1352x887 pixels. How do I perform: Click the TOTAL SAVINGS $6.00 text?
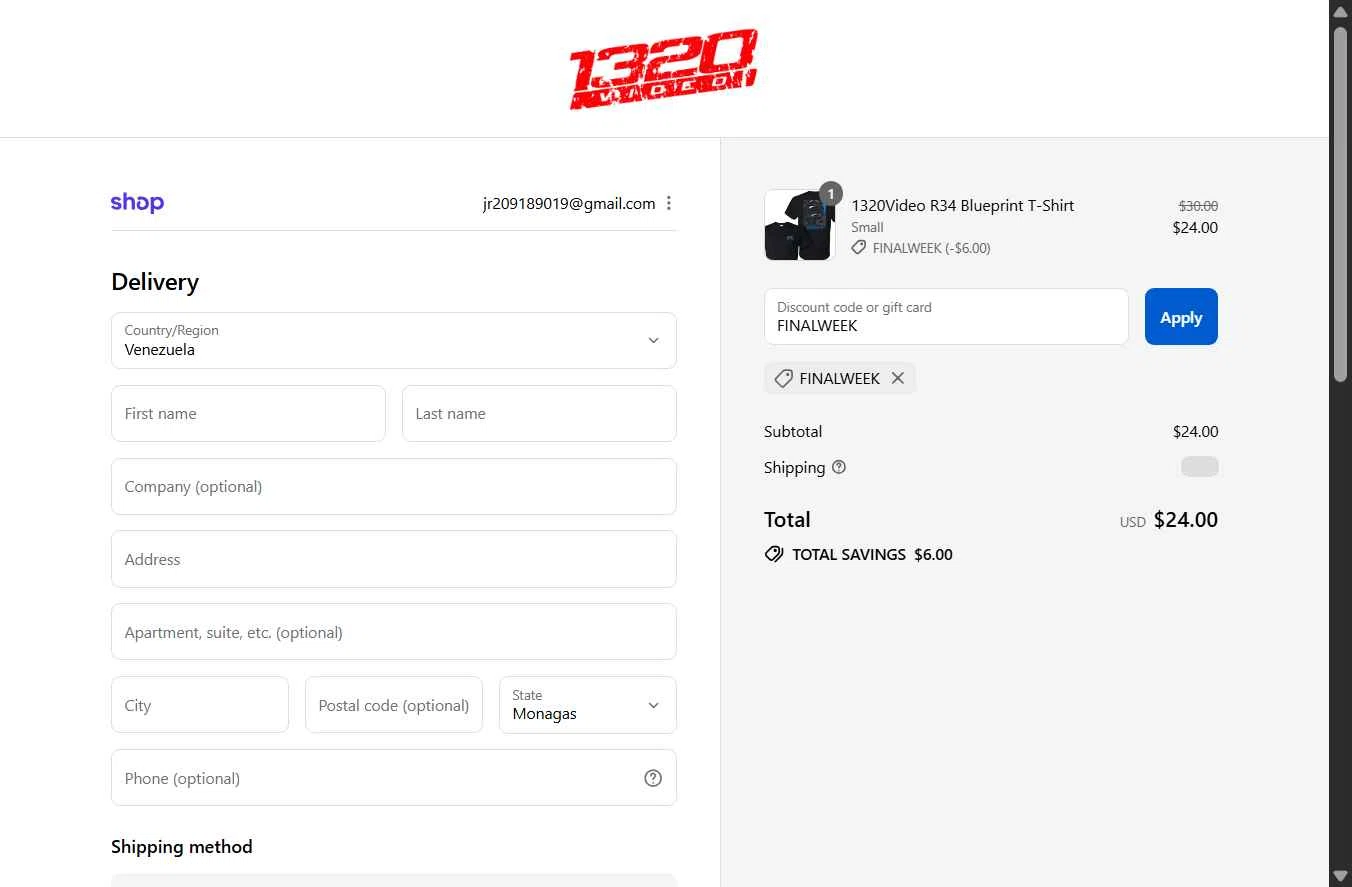coord(872,554)
